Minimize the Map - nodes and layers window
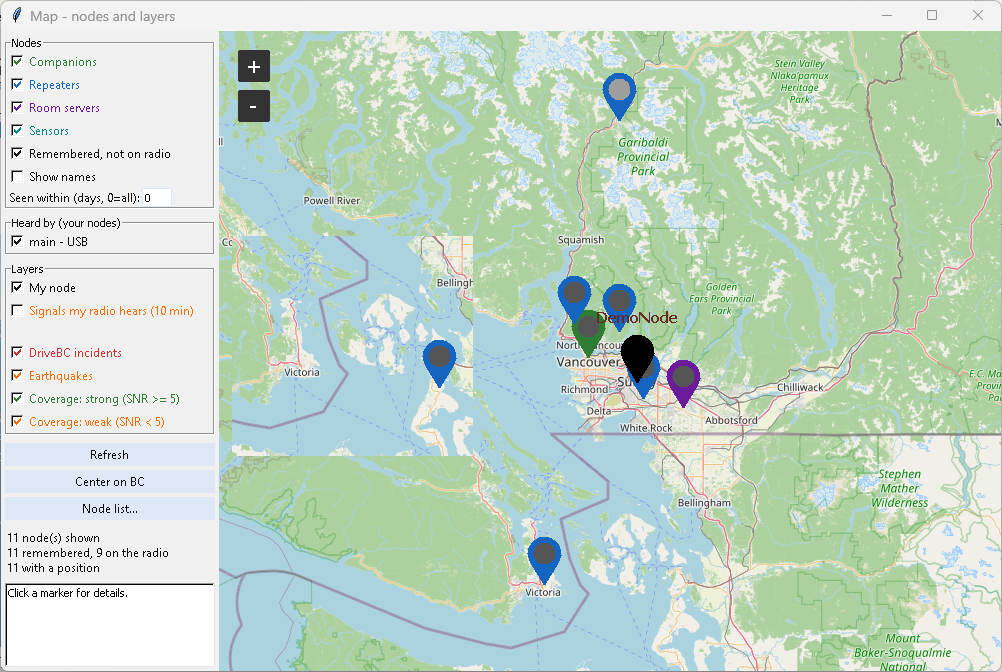 887,15
